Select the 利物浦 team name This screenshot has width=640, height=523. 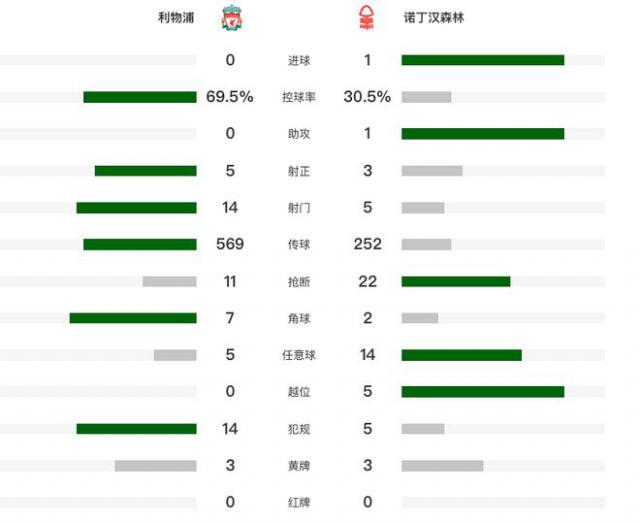176,18
